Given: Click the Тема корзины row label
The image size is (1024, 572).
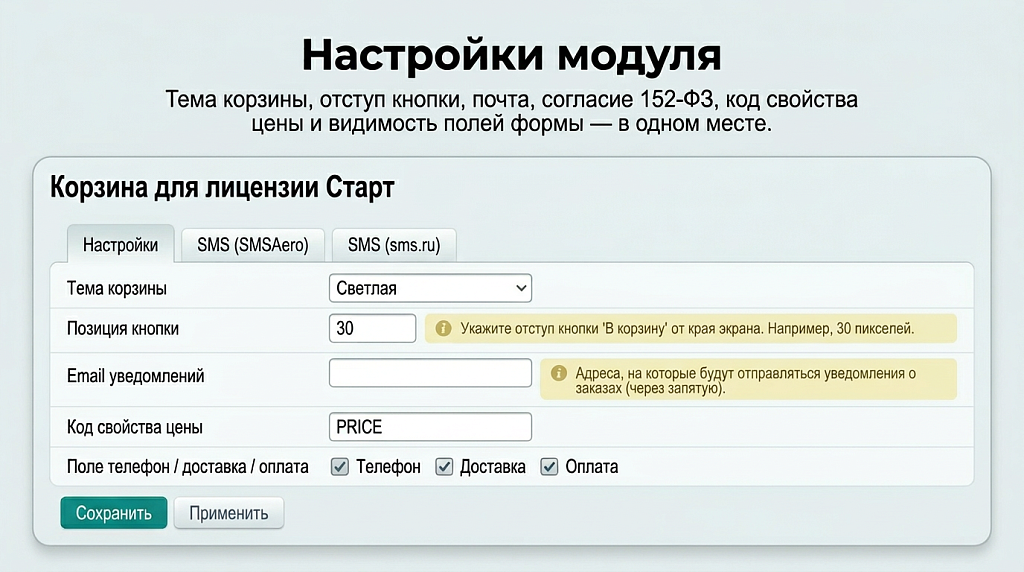Looking at the screenshot, I should click(117, 288).
